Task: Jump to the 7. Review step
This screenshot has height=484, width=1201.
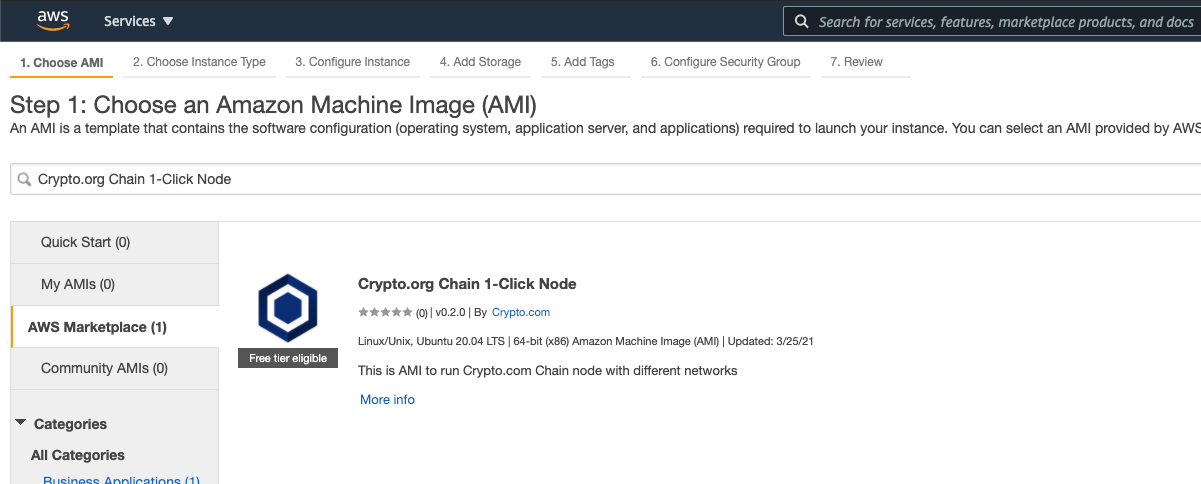Action: [856, 62]
